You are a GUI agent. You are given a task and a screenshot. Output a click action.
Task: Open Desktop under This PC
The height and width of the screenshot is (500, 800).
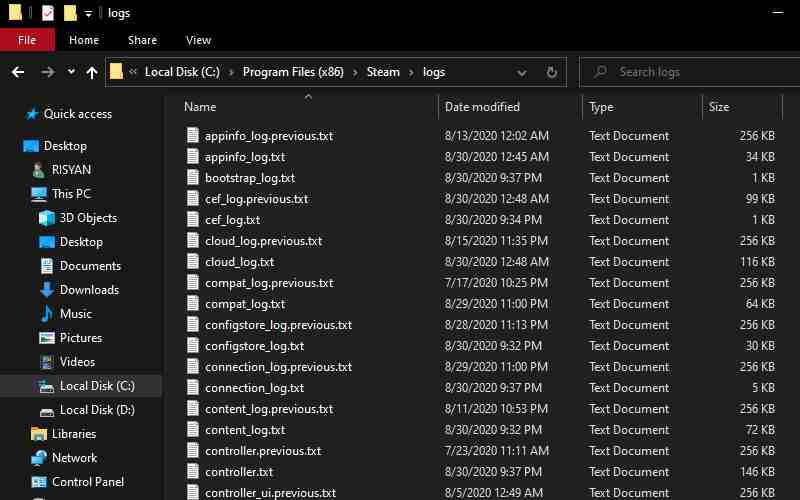point(81,242)
